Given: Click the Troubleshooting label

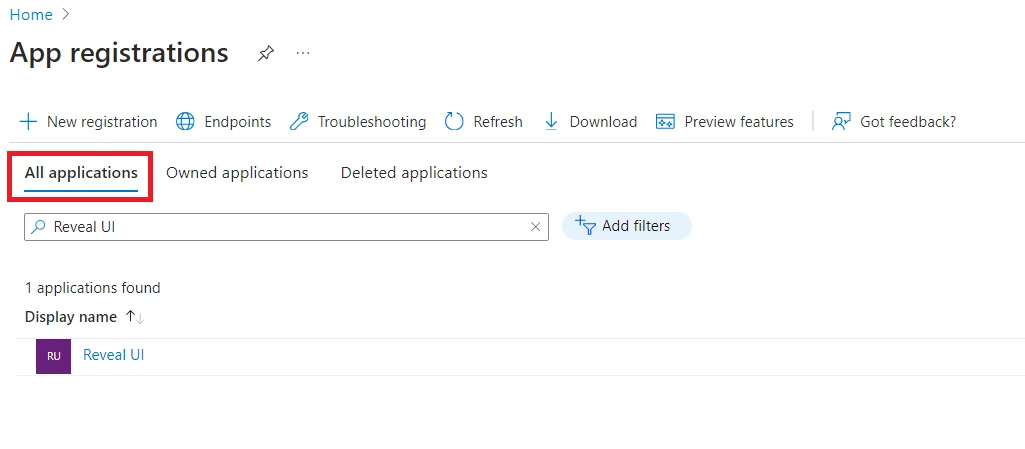Looking at the screenshot, I should (x=372, y=122).
